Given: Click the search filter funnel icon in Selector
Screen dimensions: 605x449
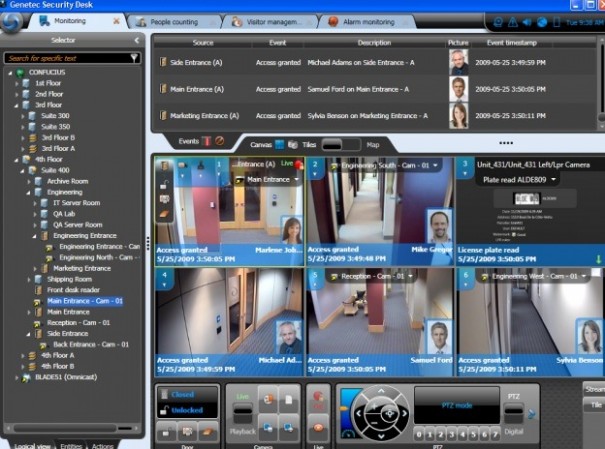Looking at the screenshot, I should [135, 58].
